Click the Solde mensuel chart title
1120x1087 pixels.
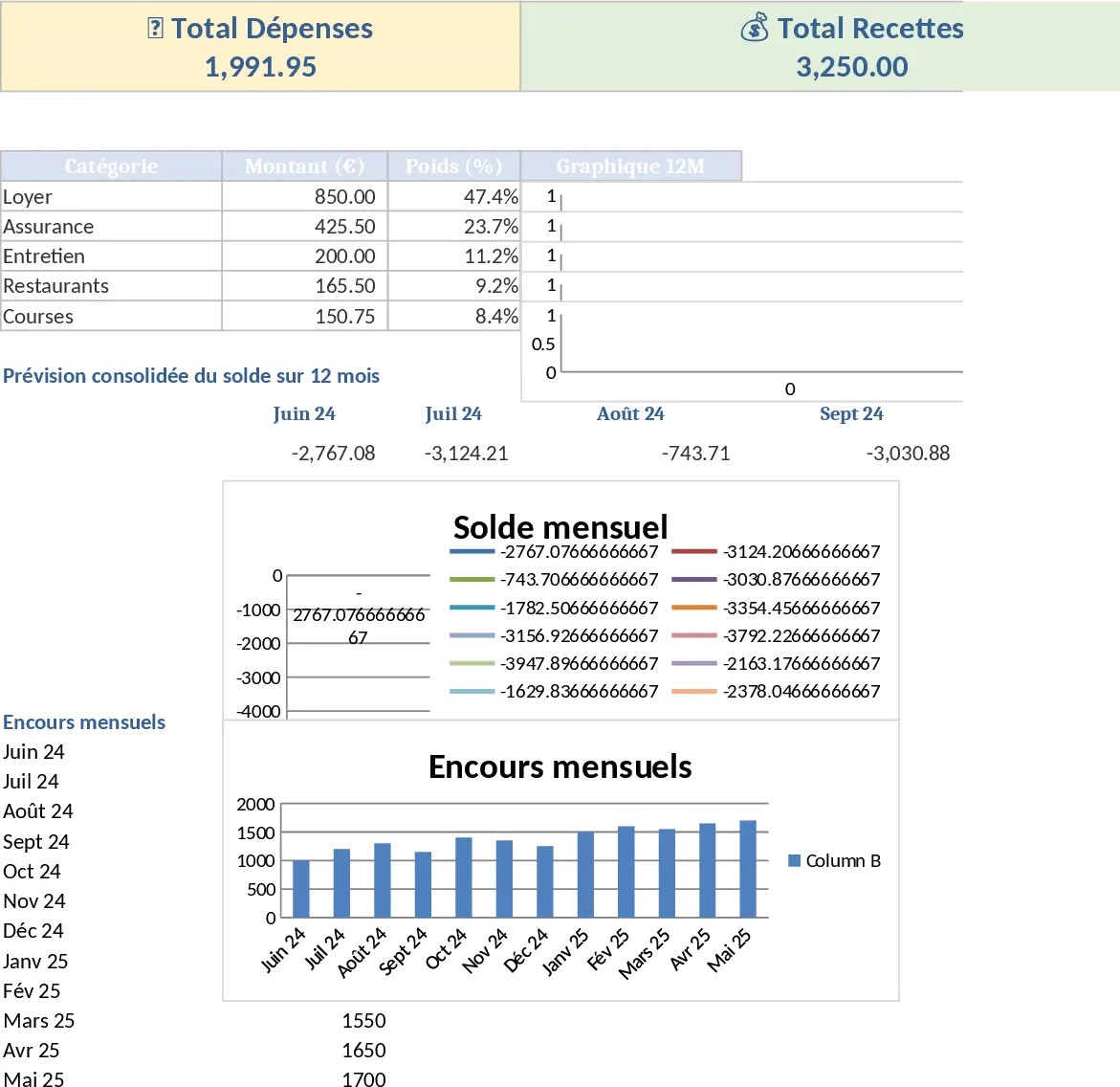click(560, 527)
